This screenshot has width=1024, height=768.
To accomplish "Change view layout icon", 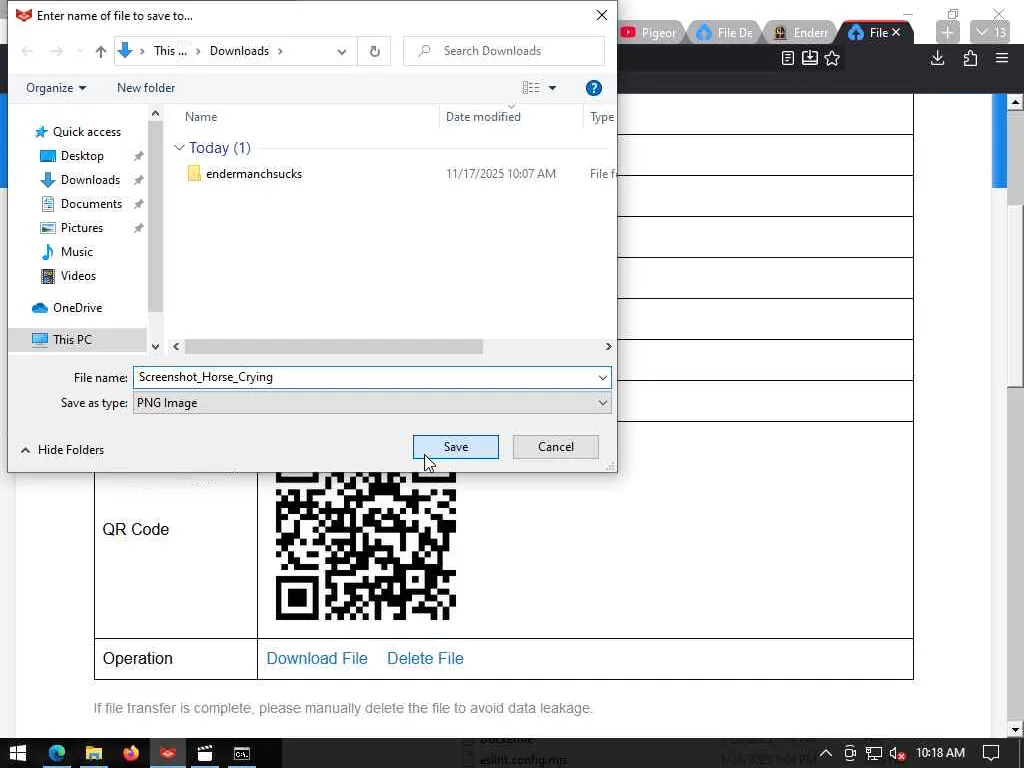I will click(x=530, y=88).
